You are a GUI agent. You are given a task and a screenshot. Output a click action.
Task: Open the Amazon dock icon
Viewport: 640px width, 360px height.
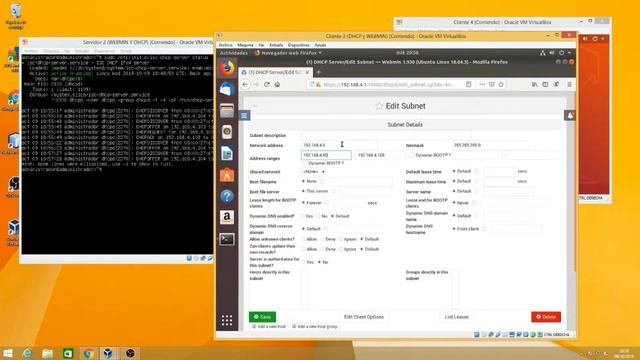pyautogui.click(x=227, y=218)
